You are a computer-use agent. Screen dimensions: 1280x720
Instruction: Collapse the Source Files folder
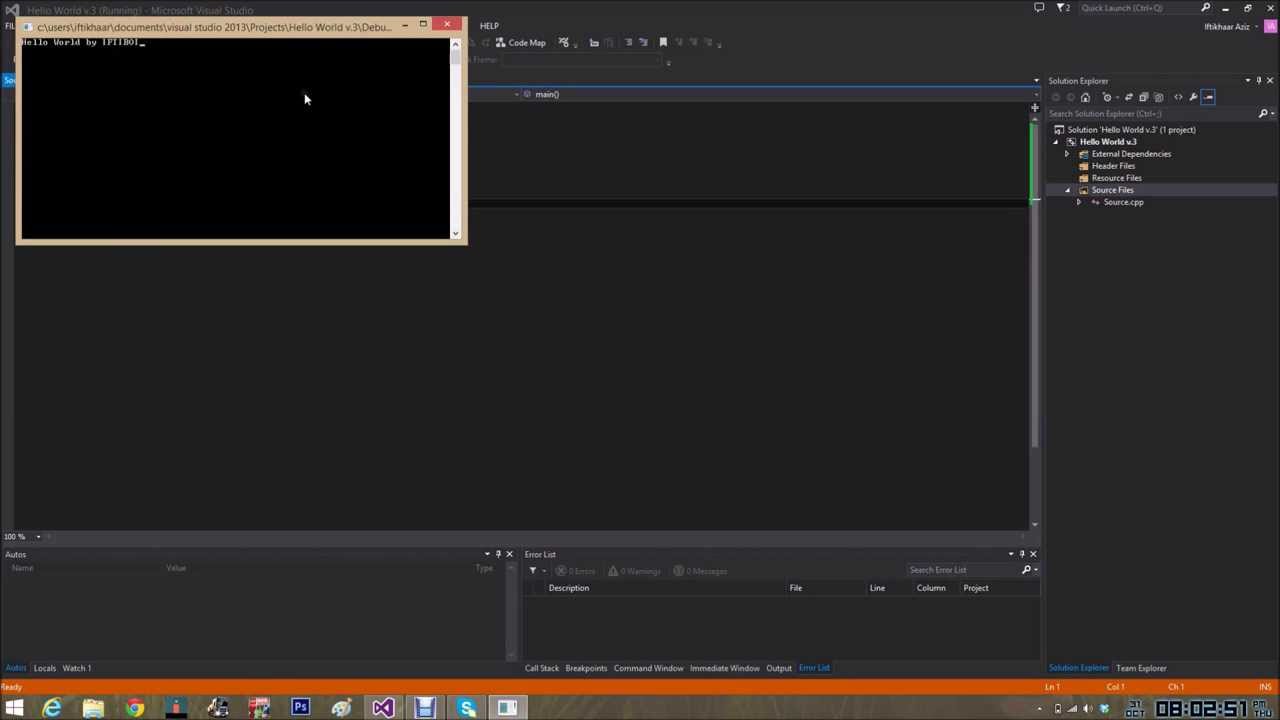[x=1067, y=190]
